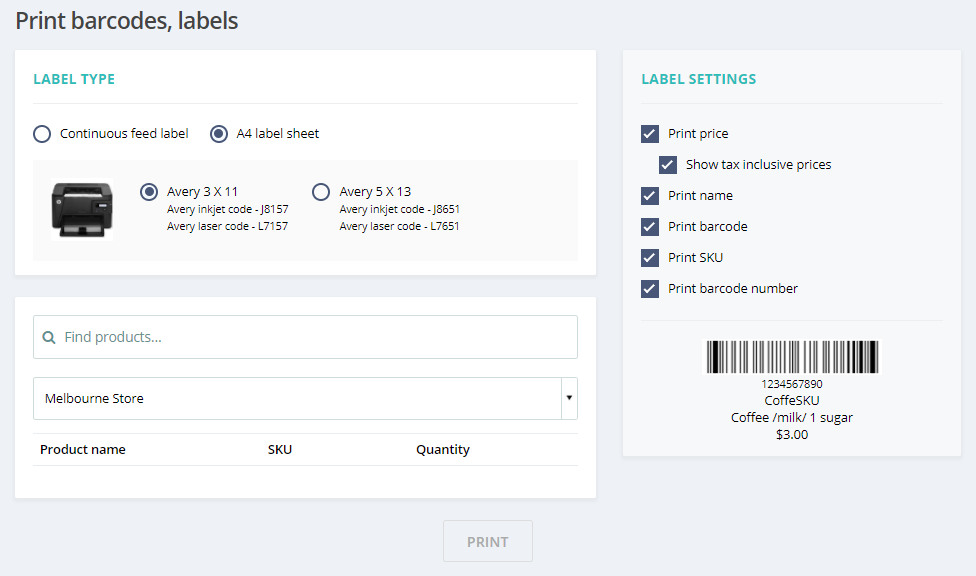Image resolution: width=976 pixels, height=576 pixels.
Task: Disable the Print name checkbox
Action: point(650,196)
